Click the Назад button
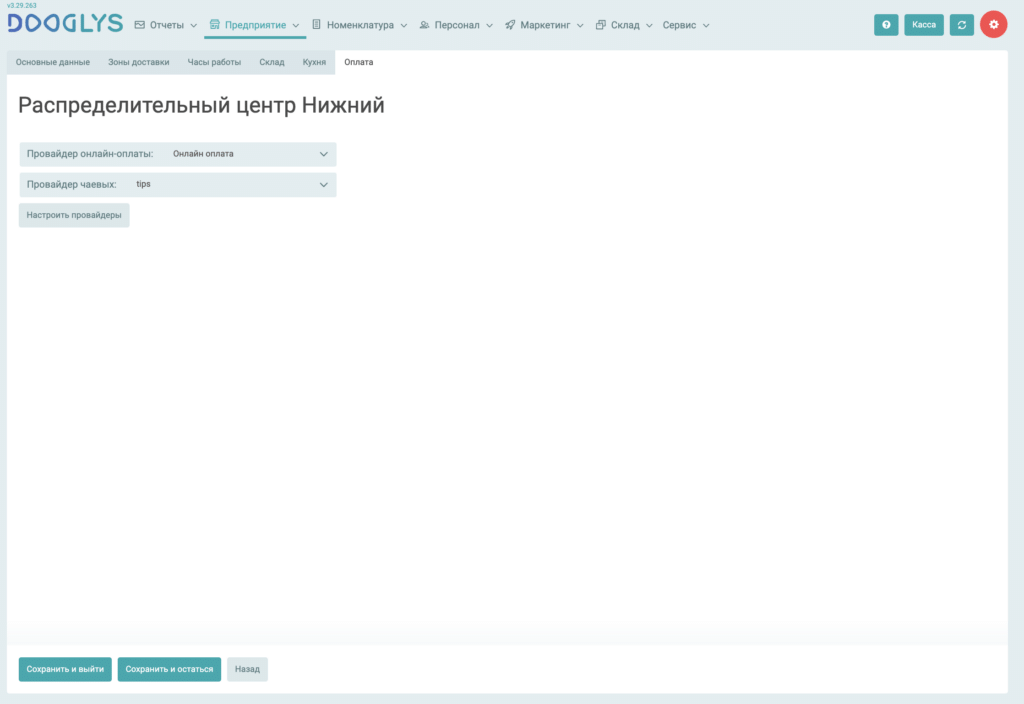 [x=248, y=669]
